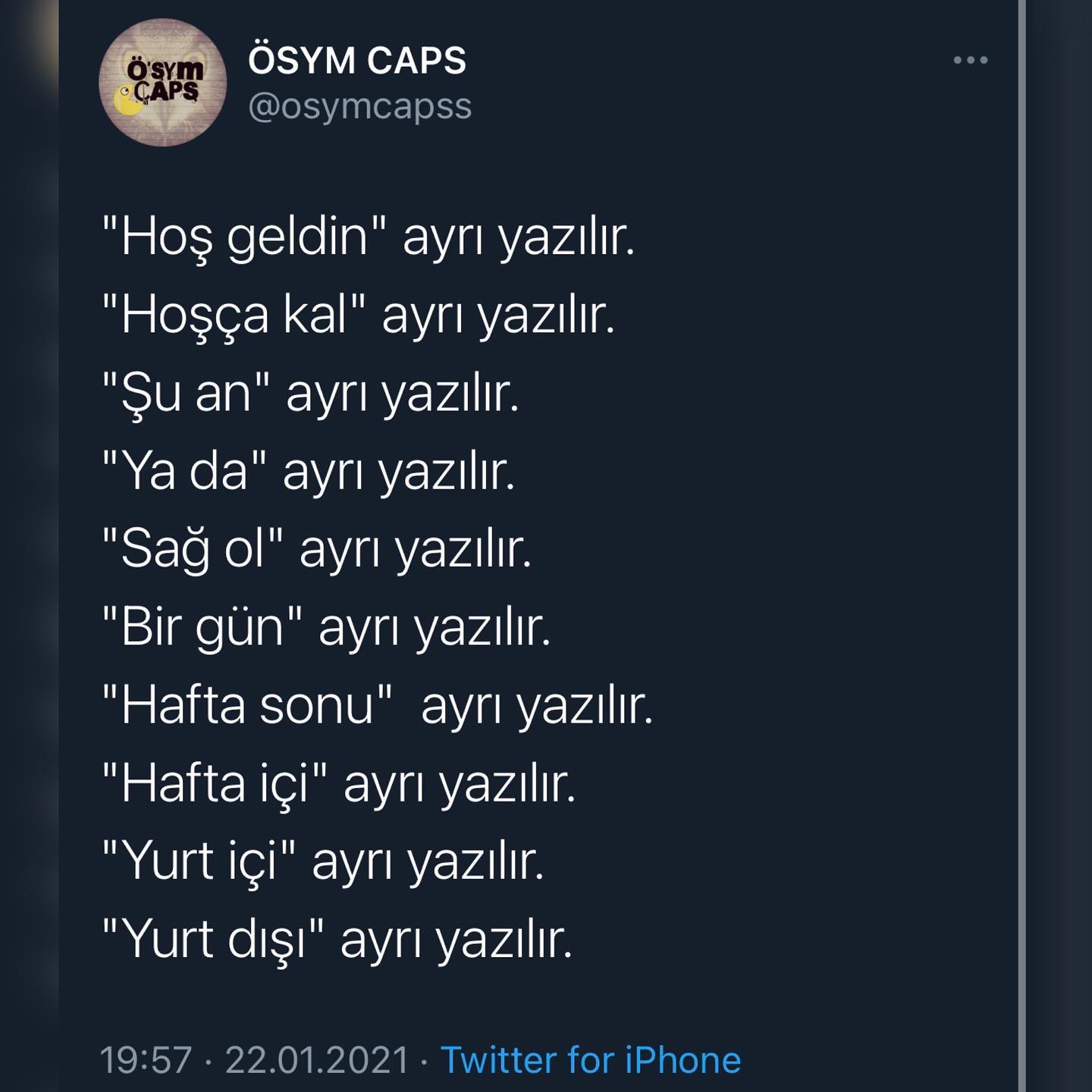The height and width of the screenshot is (1092, 1092).
Task: Click the ÖSYM CAPS display name
Action: [x=357, y=59]
